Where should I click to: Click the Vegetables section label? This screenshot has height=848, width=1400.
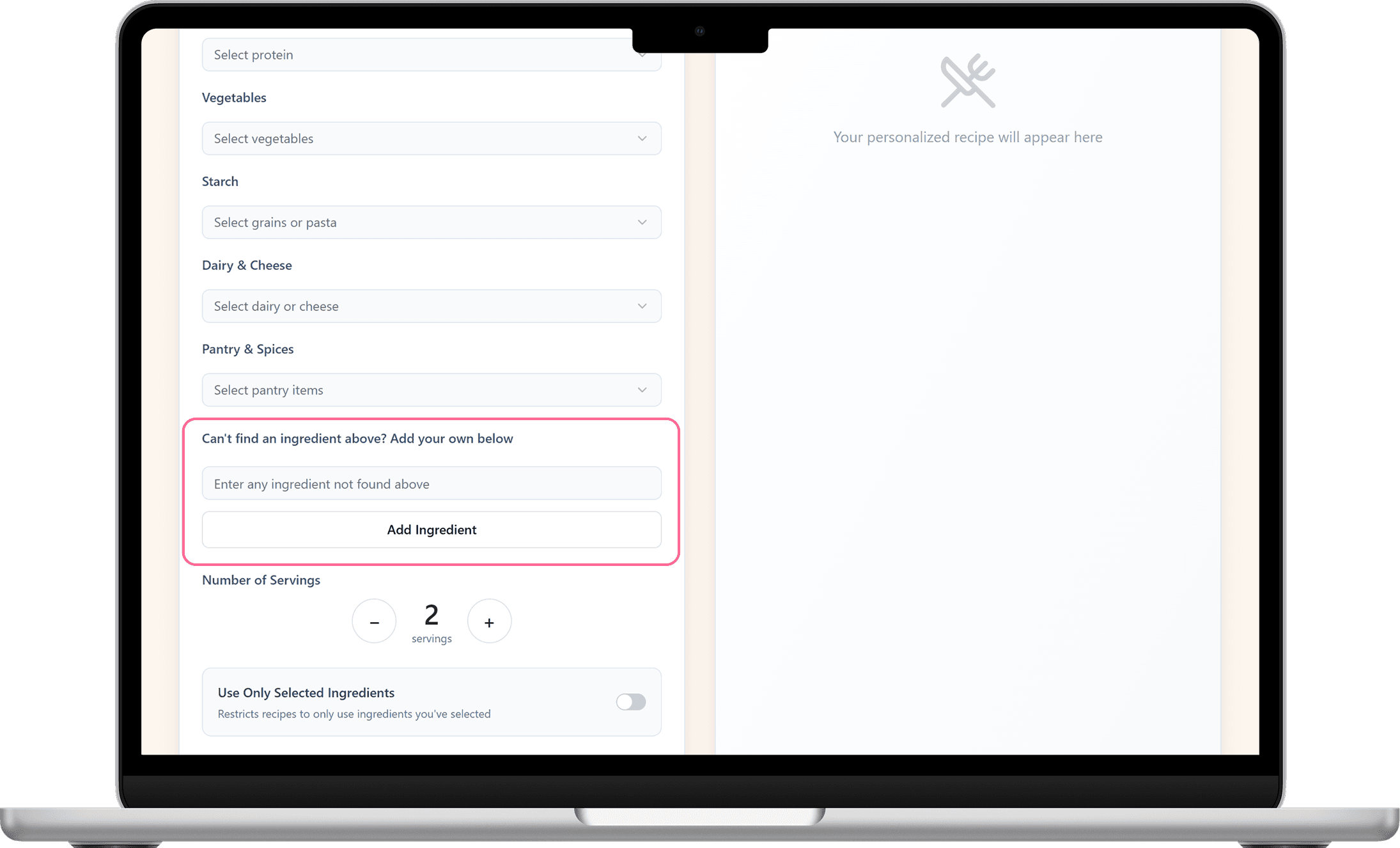[x=234, y=98]
